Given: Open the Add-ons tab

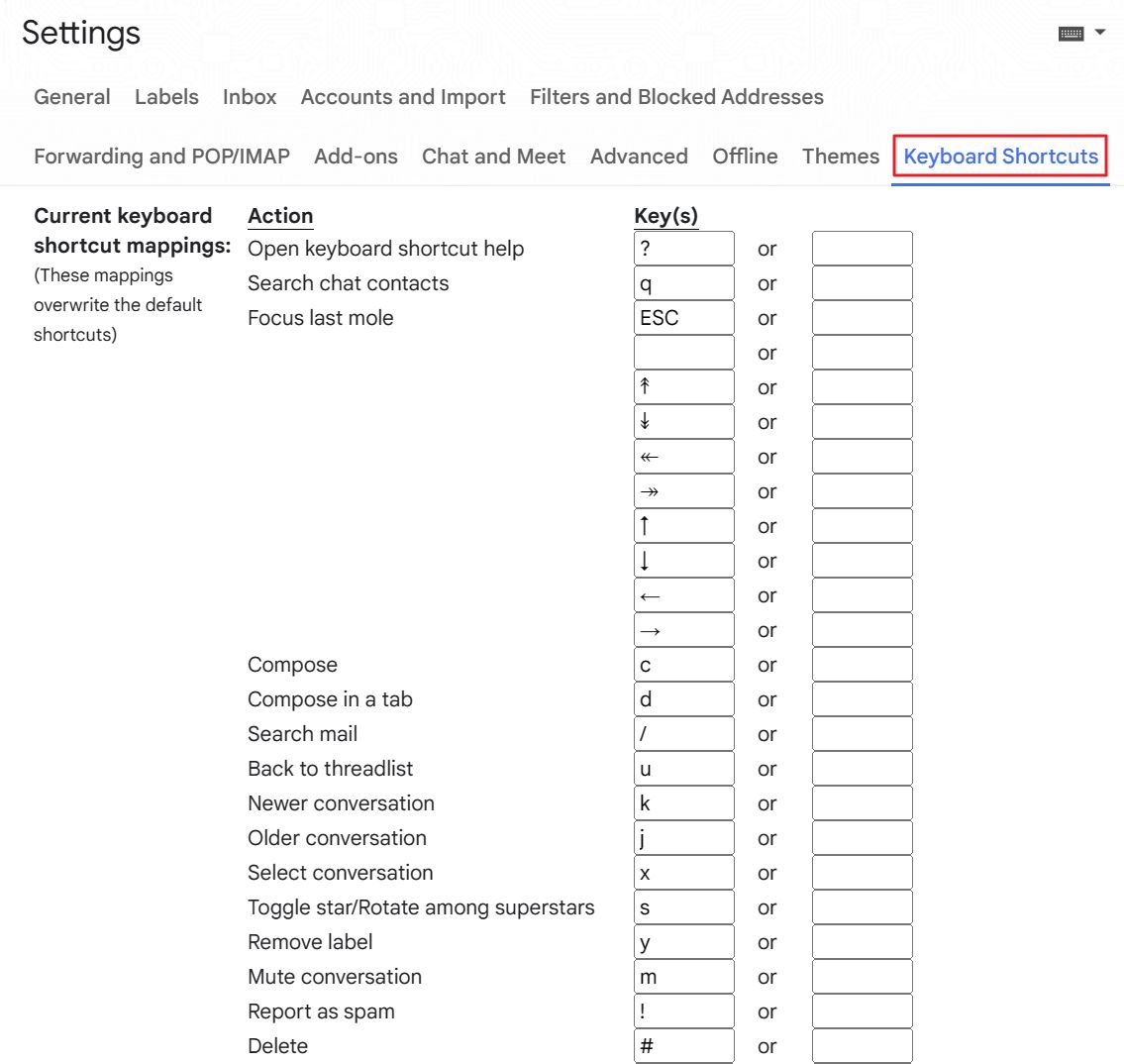Looking at the screenshot, I should [356, 157].
